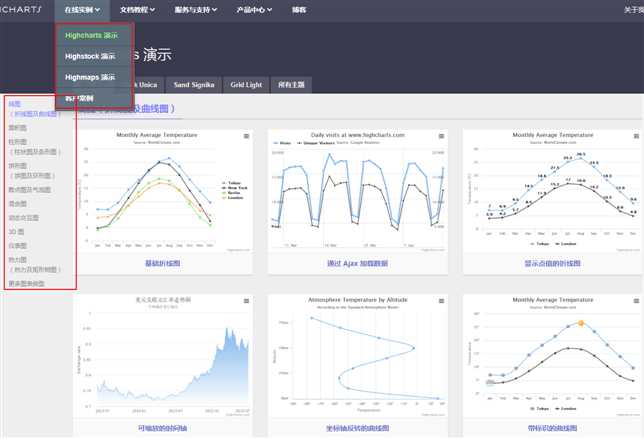
Task: Toggle the New York series in the first chart's legend
Action: click(235, 188)
